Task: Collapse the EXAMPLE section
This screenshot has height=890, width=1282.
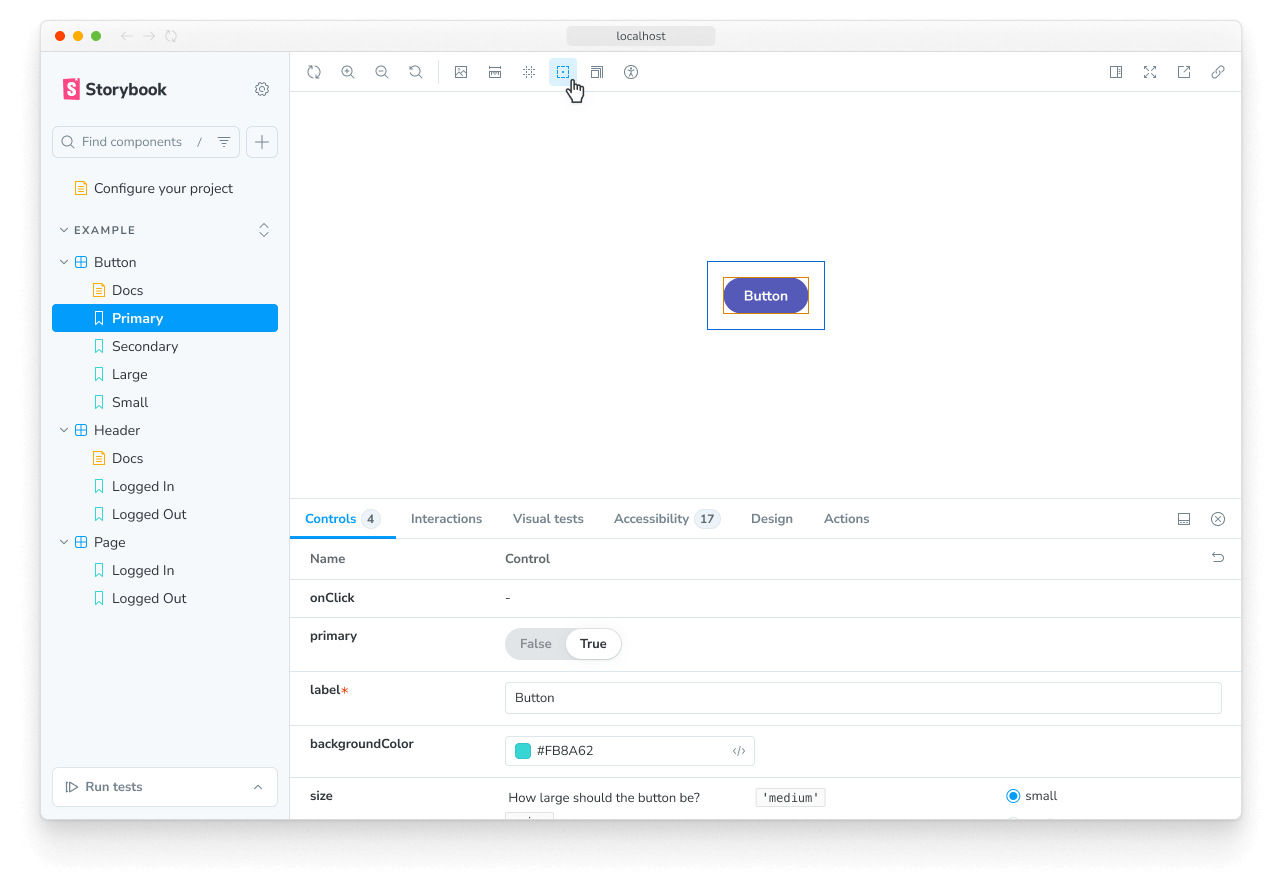Action: [x=63, y=229]
